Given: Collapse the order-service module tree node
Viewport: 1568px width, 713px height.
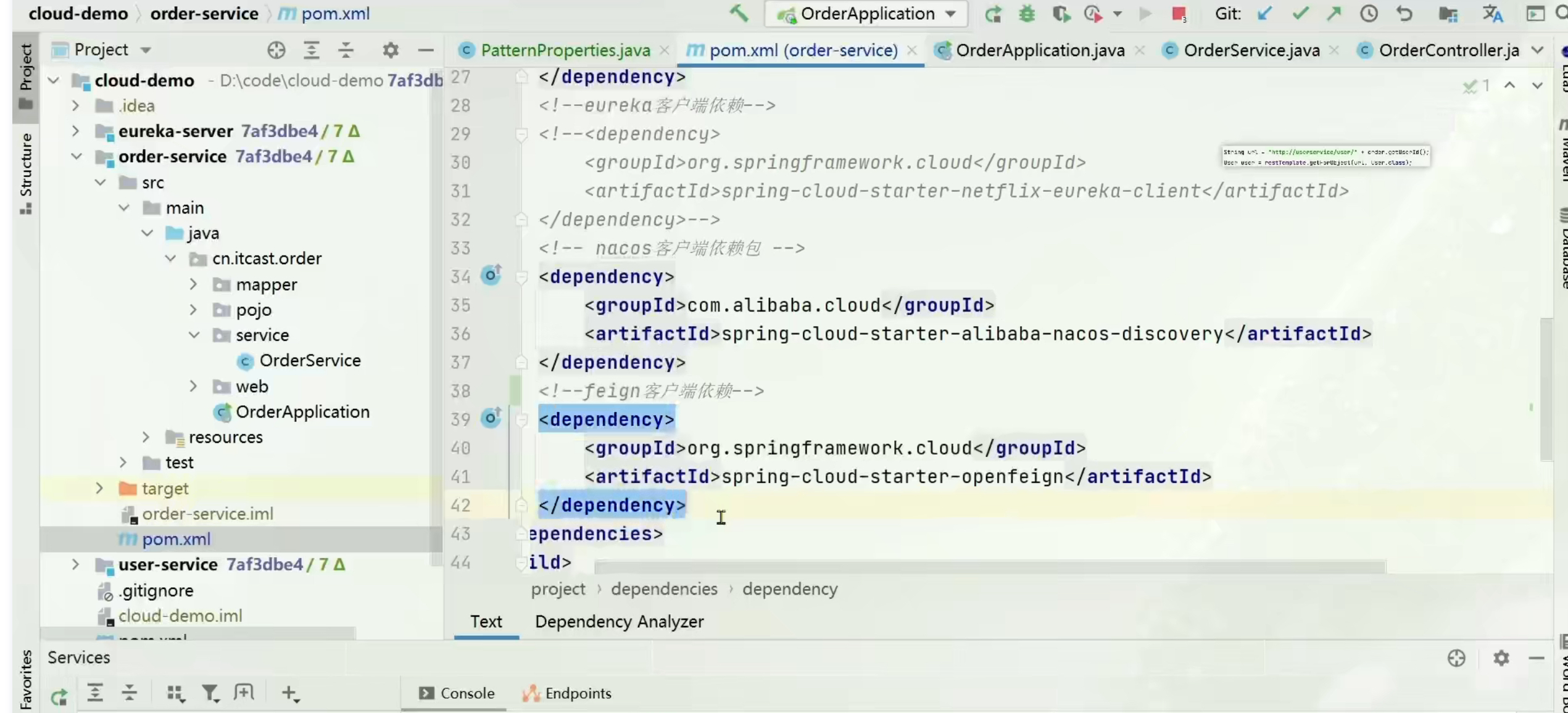Looking at the screenshot, I should pos(77,157).
